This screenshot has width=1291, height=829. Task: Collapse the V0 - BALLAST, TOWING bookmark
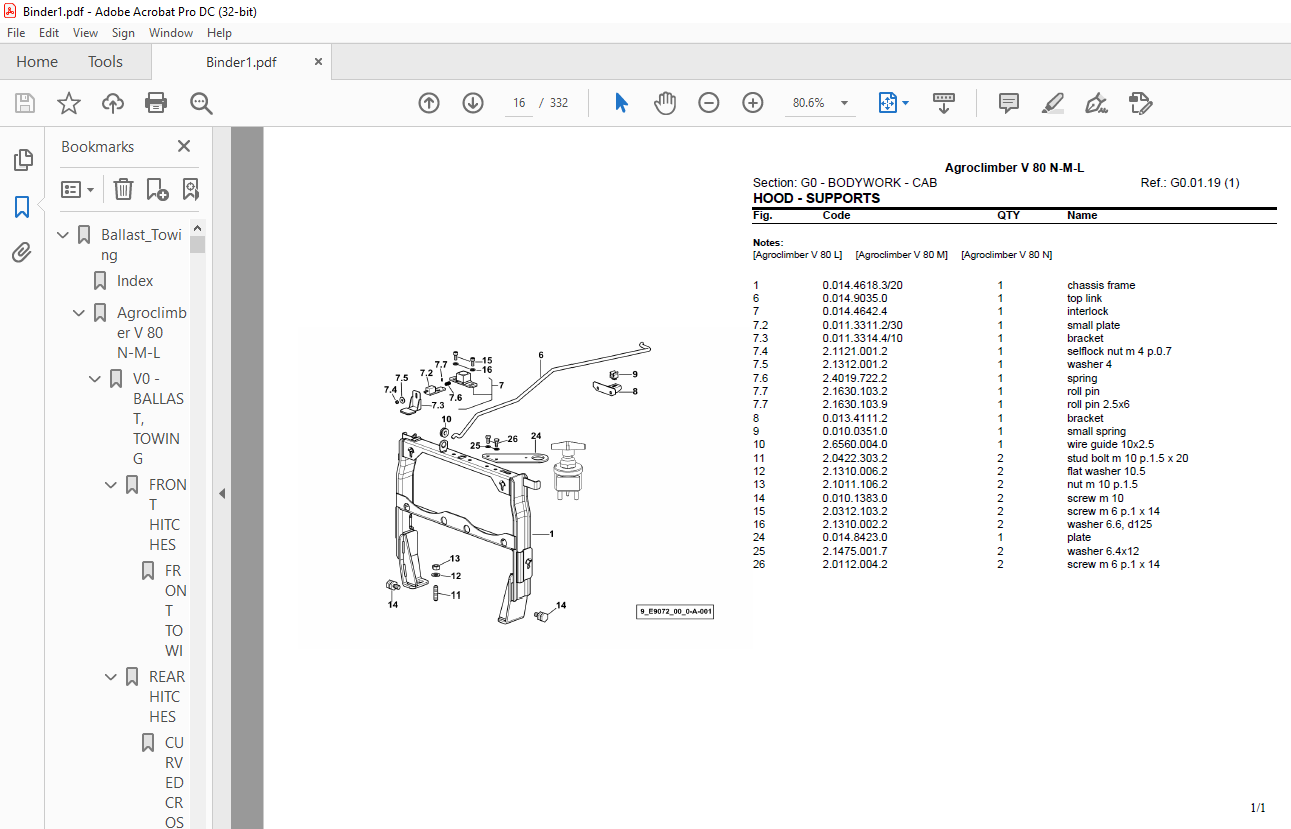(x=96, y=379)
